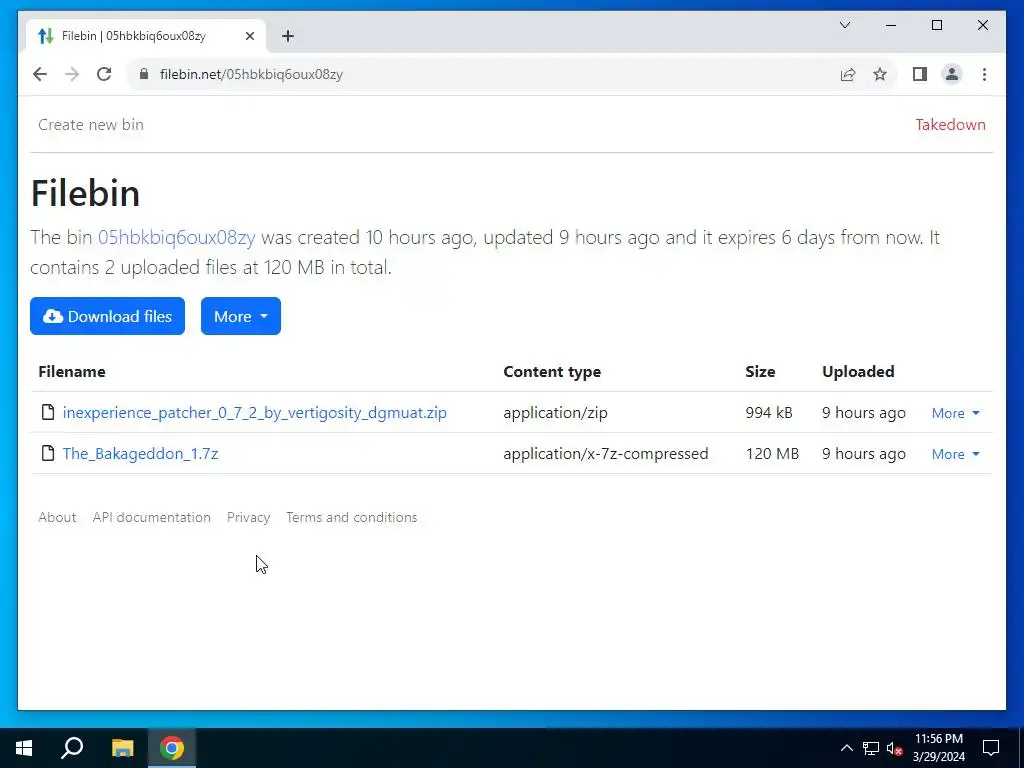Image resolution: width=1024 pixels, height=768 pixels.
Task: Click the application/zip cell
Action: click(x=555, y=413)
